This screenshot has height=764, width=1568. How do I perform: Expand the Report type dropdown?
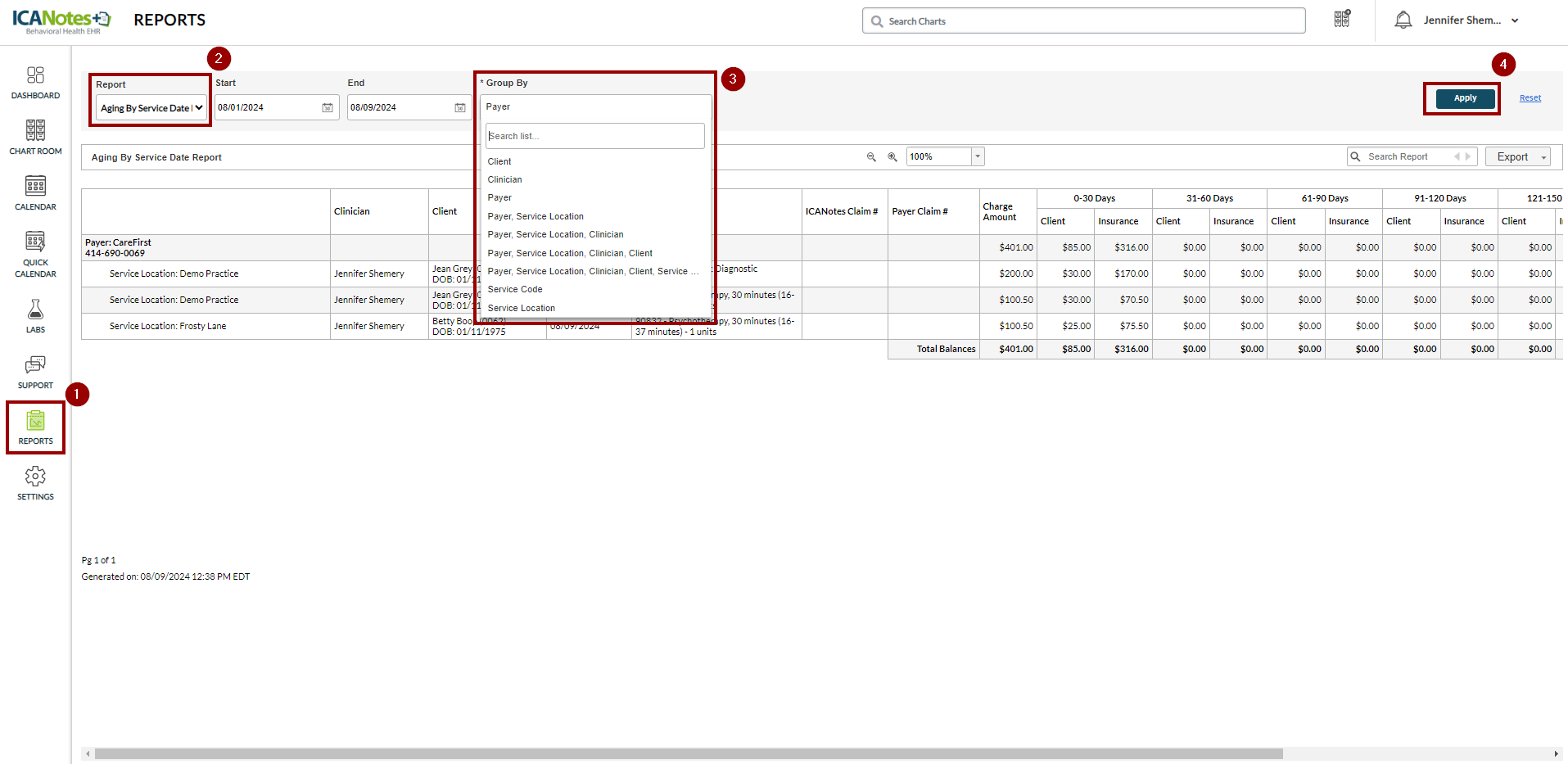[x=151, y=108]
